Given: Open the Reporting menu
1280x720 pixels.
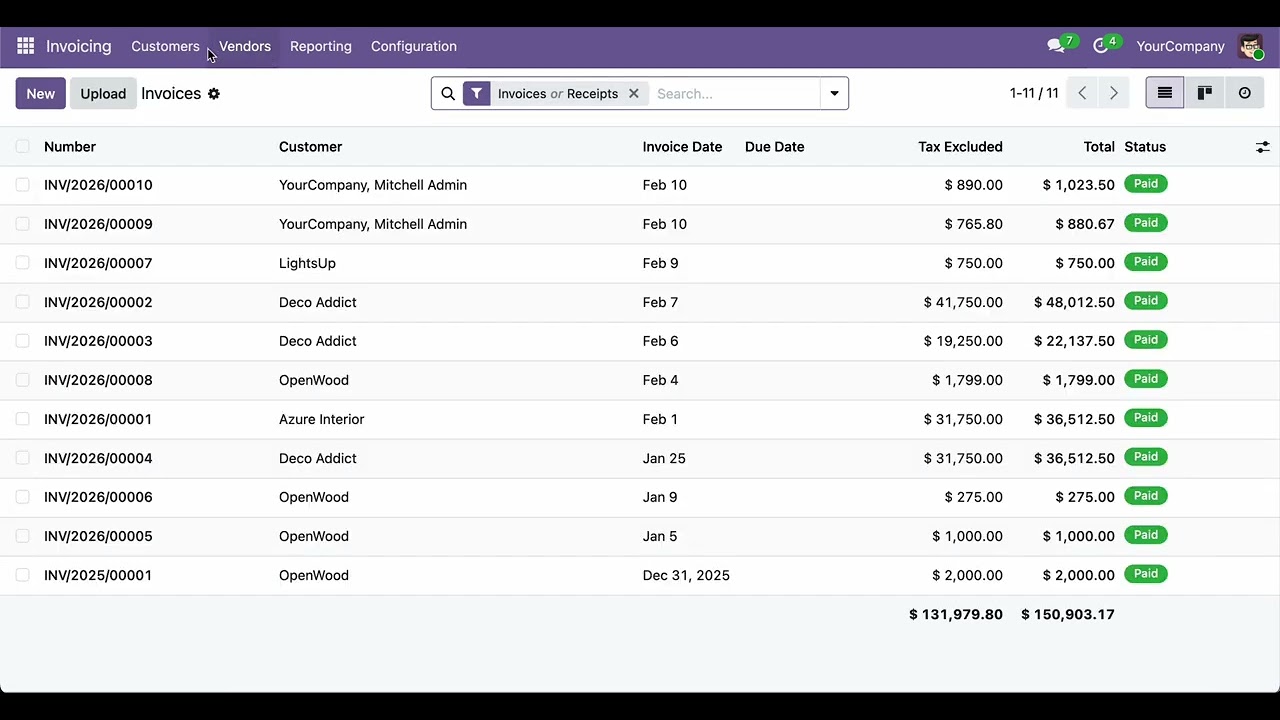Looking at the screenshot, I should click(x=321, y=46).
